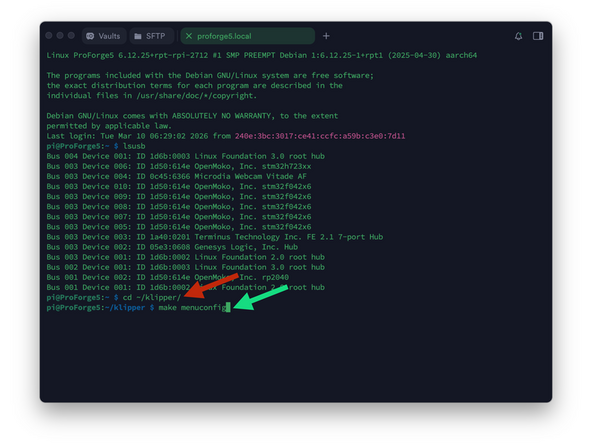Select the proforge5.local session tab
The height and width of the screenshot is (444, 592).
pyautogui.click(x=248, y=36)
